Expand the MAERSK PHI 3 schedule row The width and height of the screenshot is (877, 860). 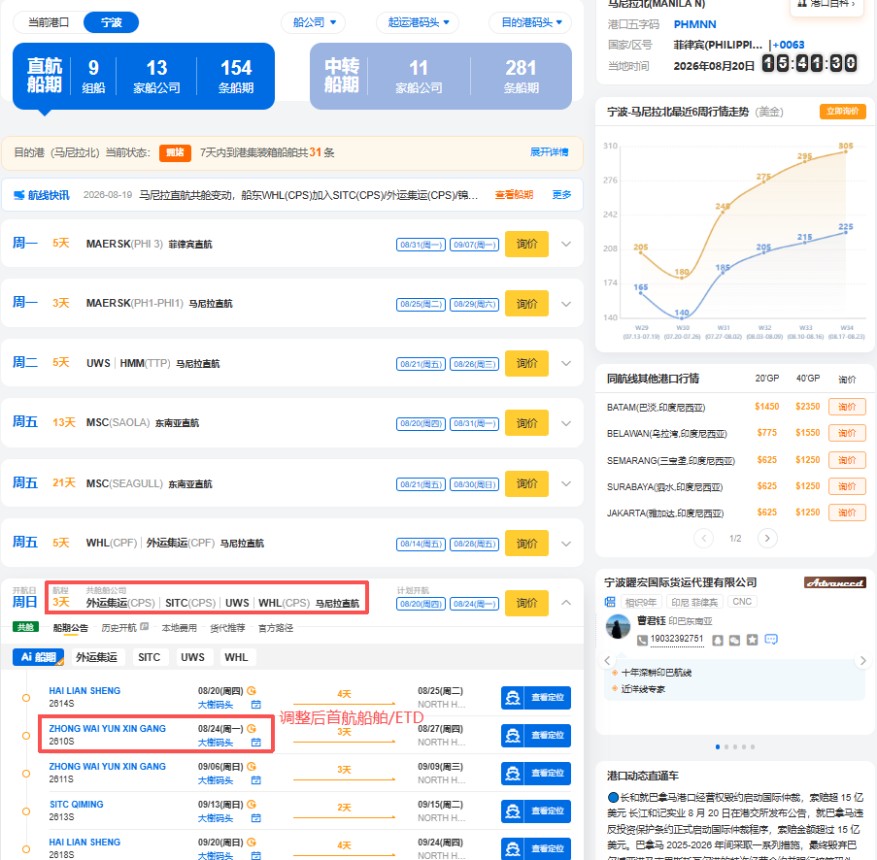point(566,244)
